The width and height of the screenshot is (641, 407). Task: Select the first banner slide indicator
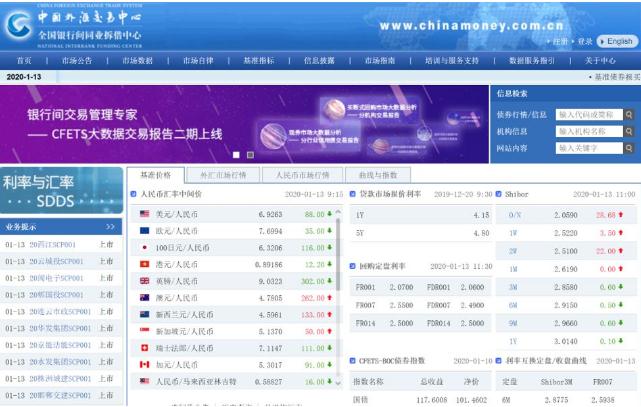pyautogui.click(x=236, y=155)
